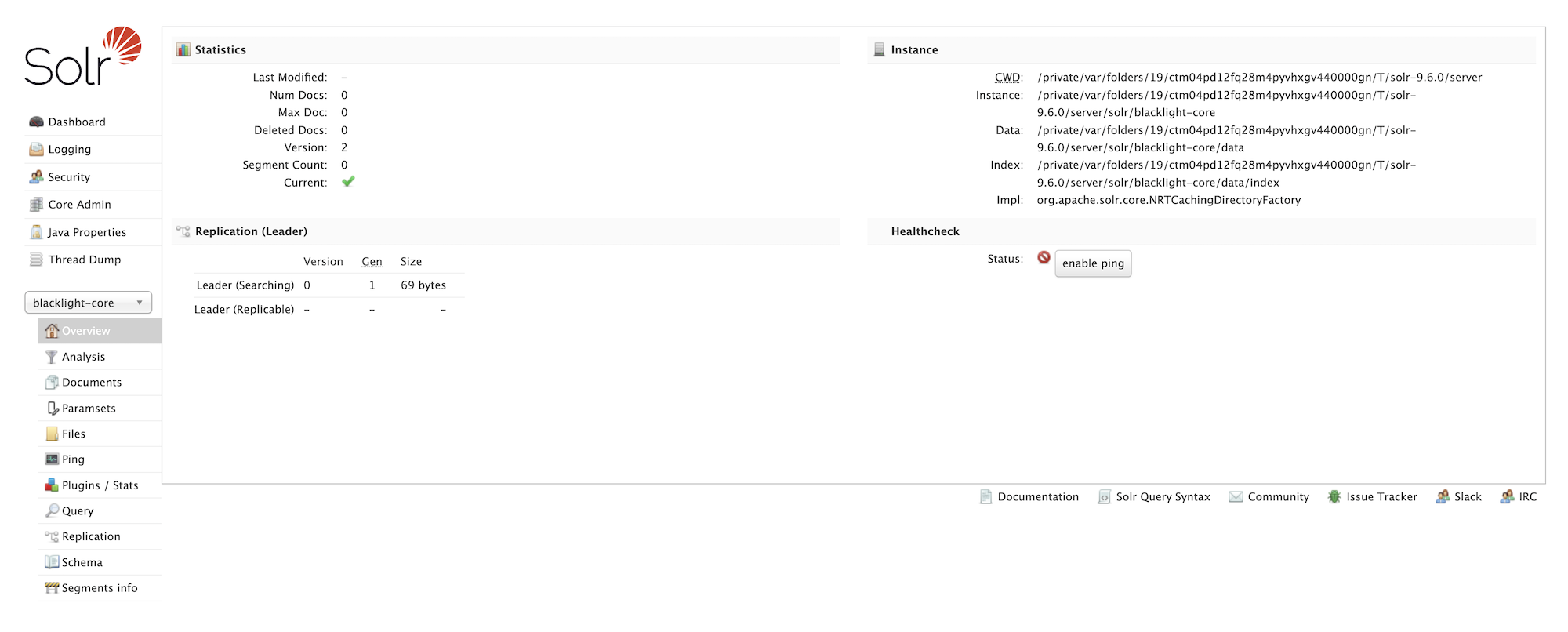This screenshot has width=1568, height=632.
Task: Click the 'Gen' column header
Action: pyautogui.click(x=372, y=262)
